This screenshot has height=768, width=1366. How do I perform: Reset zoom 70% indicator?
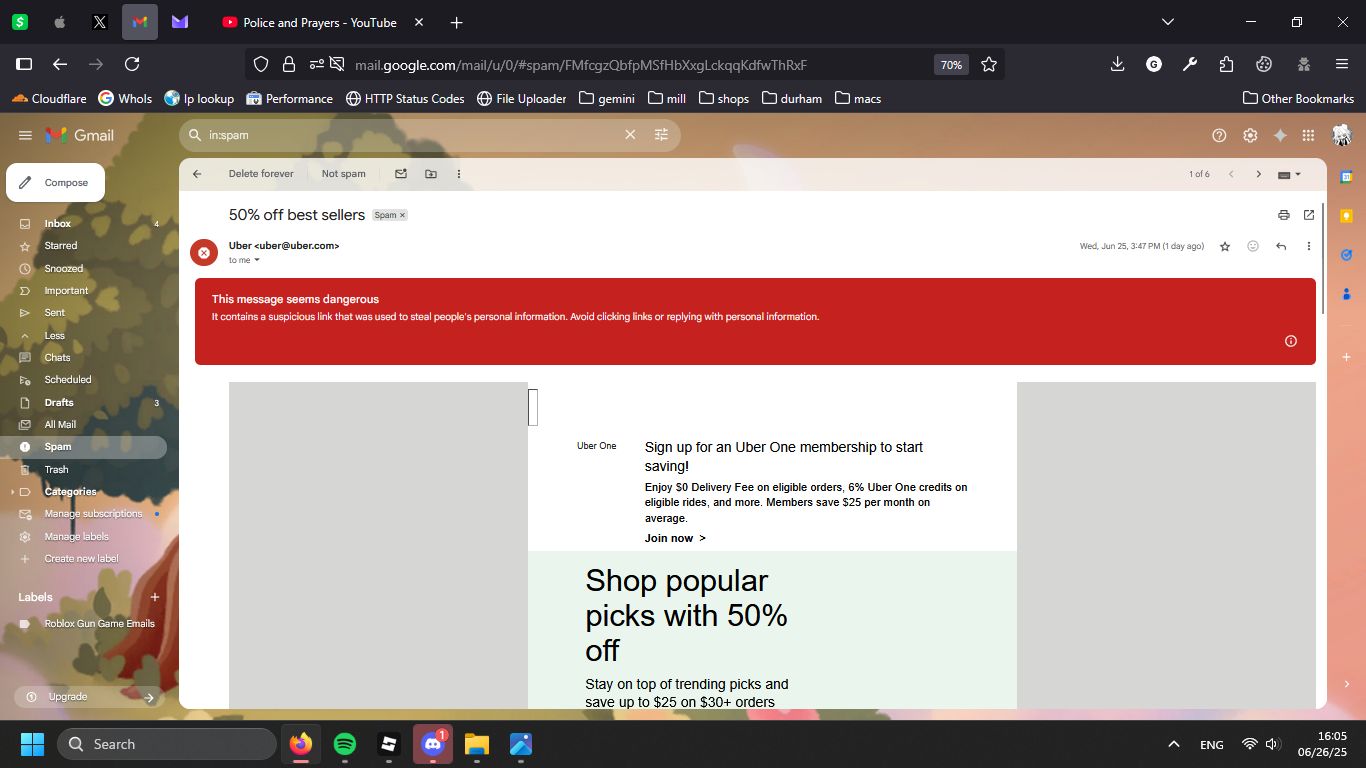(951, 65)
